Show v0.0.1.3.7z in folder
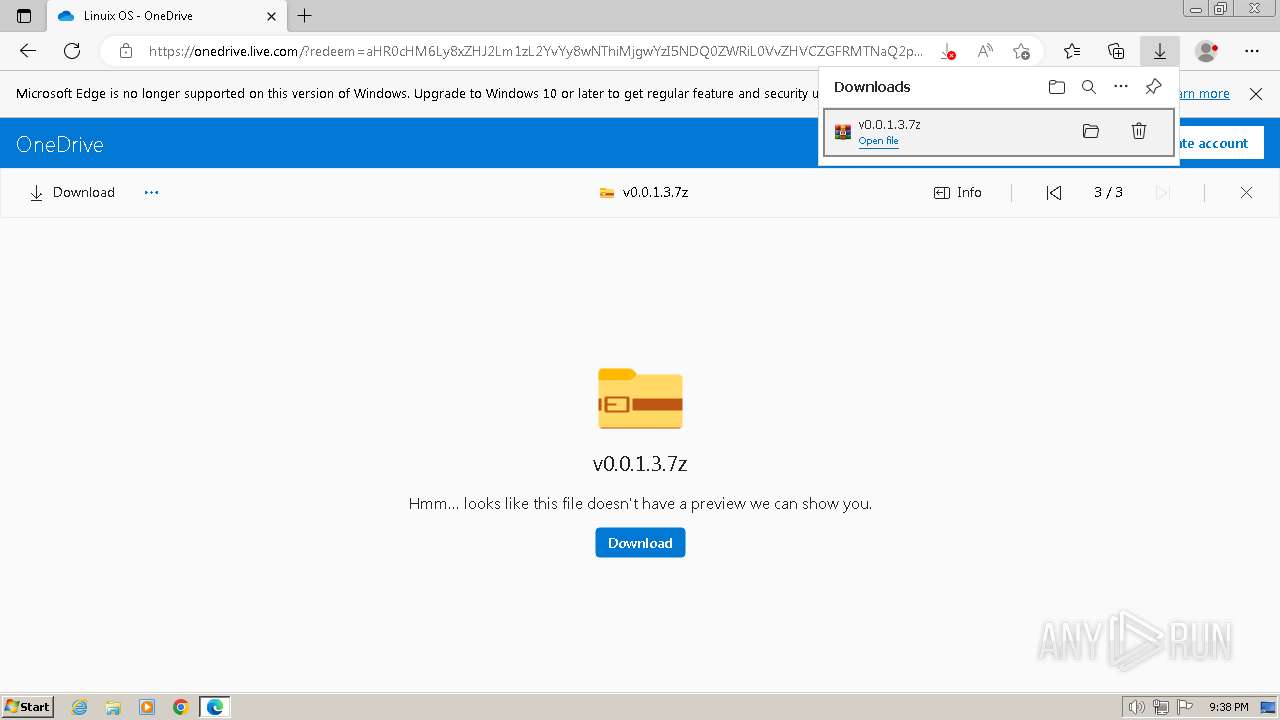Image resolution: width=1280 pixels, height=720 pixels. 1091,131
